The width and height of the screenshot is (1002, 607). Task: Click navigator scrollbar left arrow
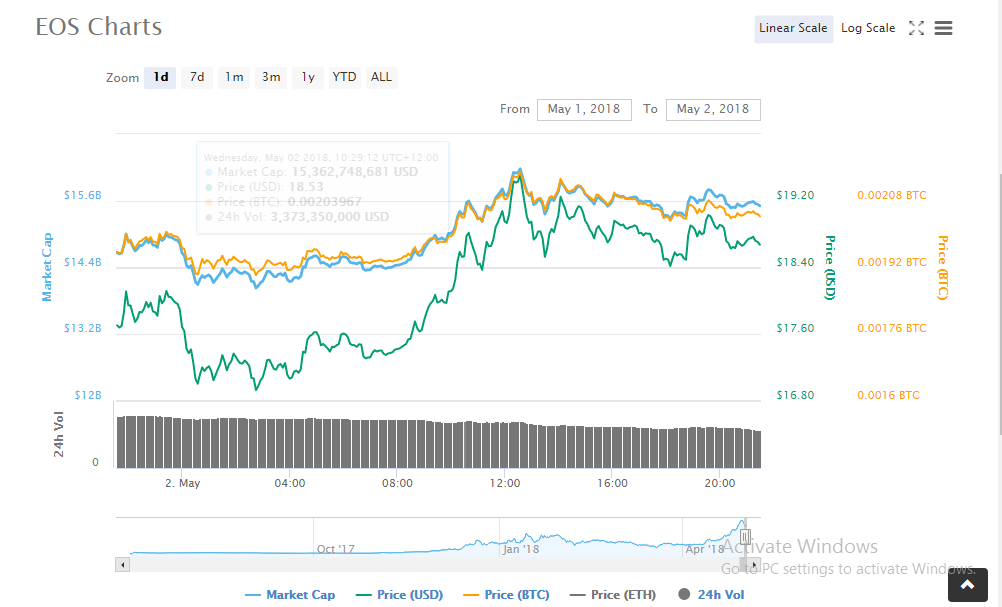coord(122,565)
